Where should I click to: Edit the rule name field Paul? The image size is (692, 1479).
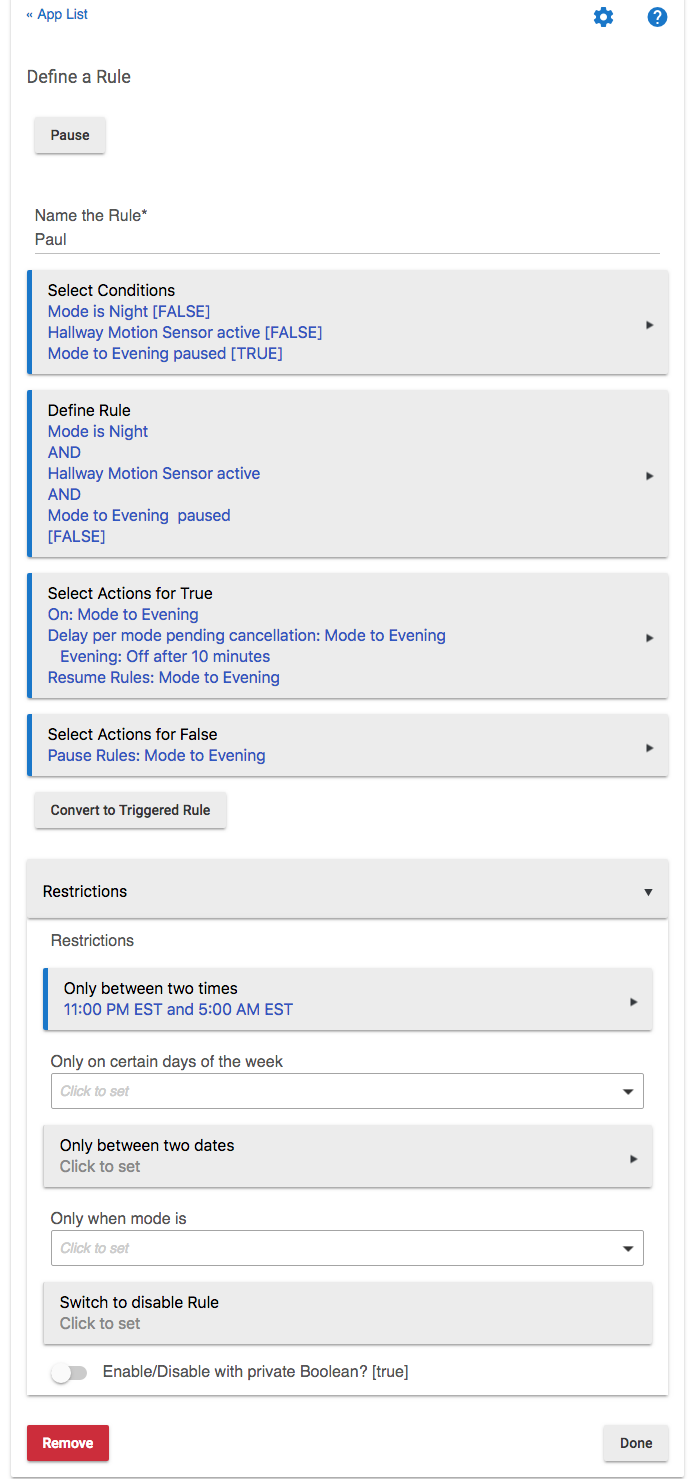(x=347, y=240)
